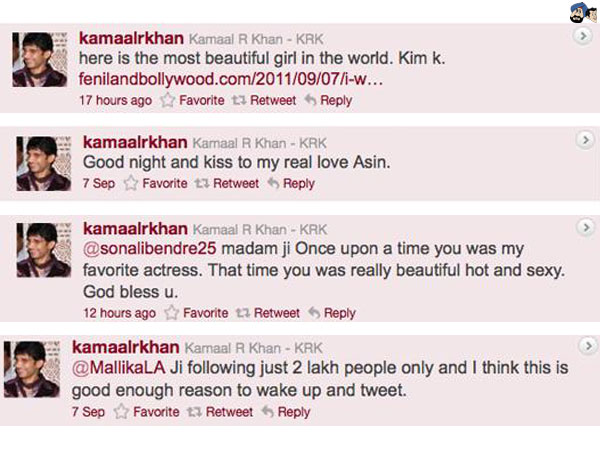
Task: Open the '17 hours ago' timestamp
Action: coord(117,101)
